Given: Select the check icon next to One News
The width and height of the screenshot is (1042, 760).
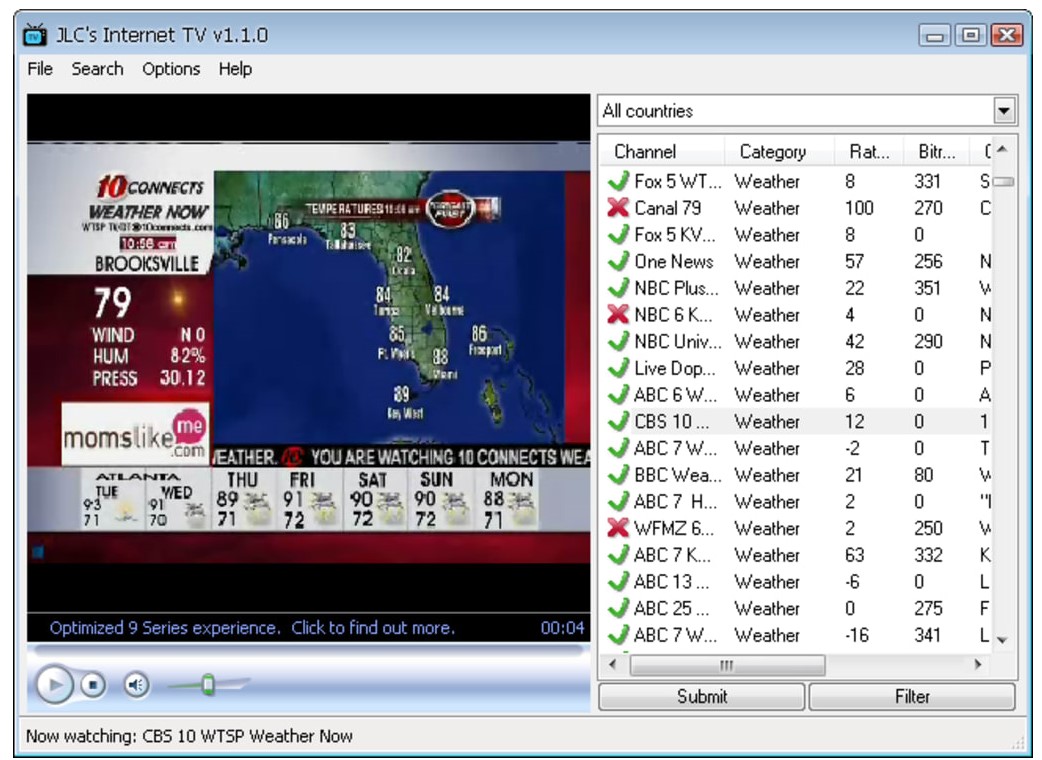Looking at the screenshot, I should (618, 261).
